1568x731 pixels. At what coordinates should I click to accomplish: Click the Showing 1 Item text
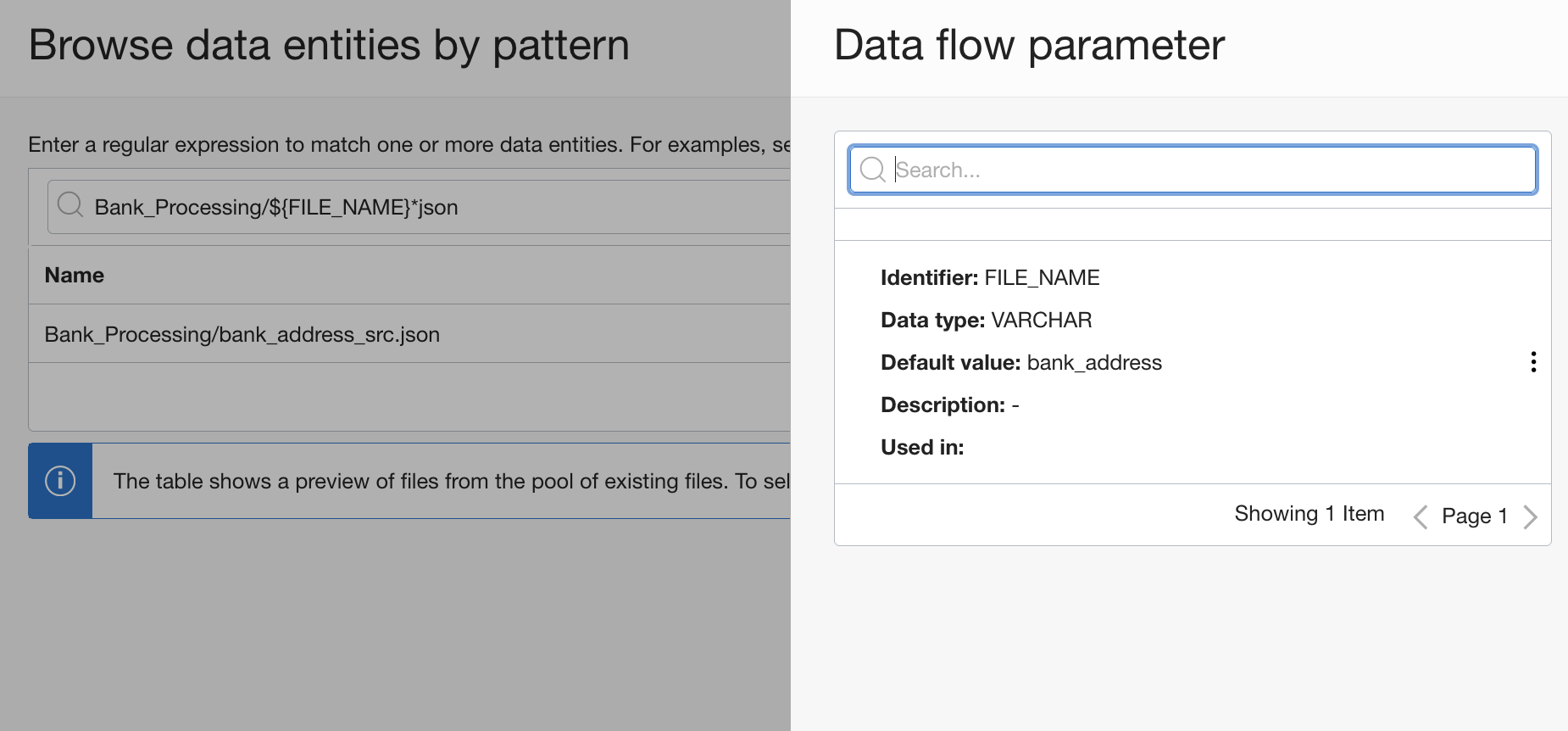click(1309, 514)
